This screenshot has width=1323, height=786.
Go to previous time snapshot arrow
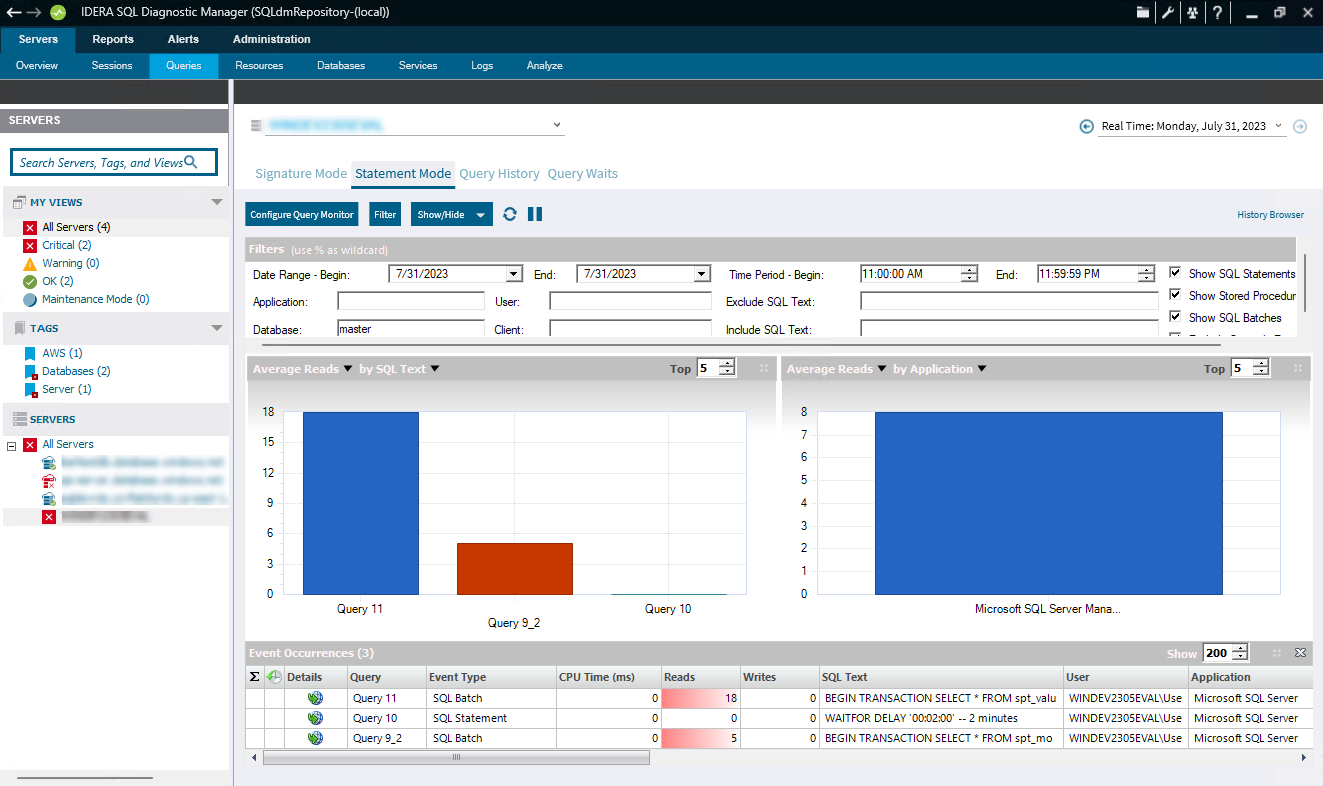click(1087, 127)
